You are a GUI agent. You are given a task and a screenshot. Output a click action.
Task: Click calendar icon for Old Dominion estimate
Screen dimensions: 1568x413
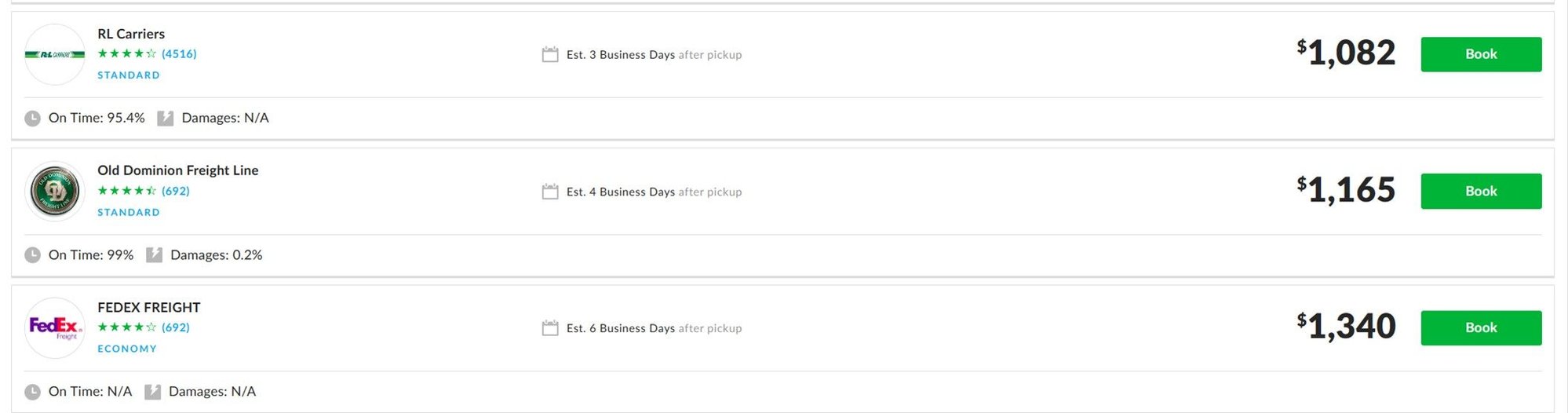[x=550, y=192]
